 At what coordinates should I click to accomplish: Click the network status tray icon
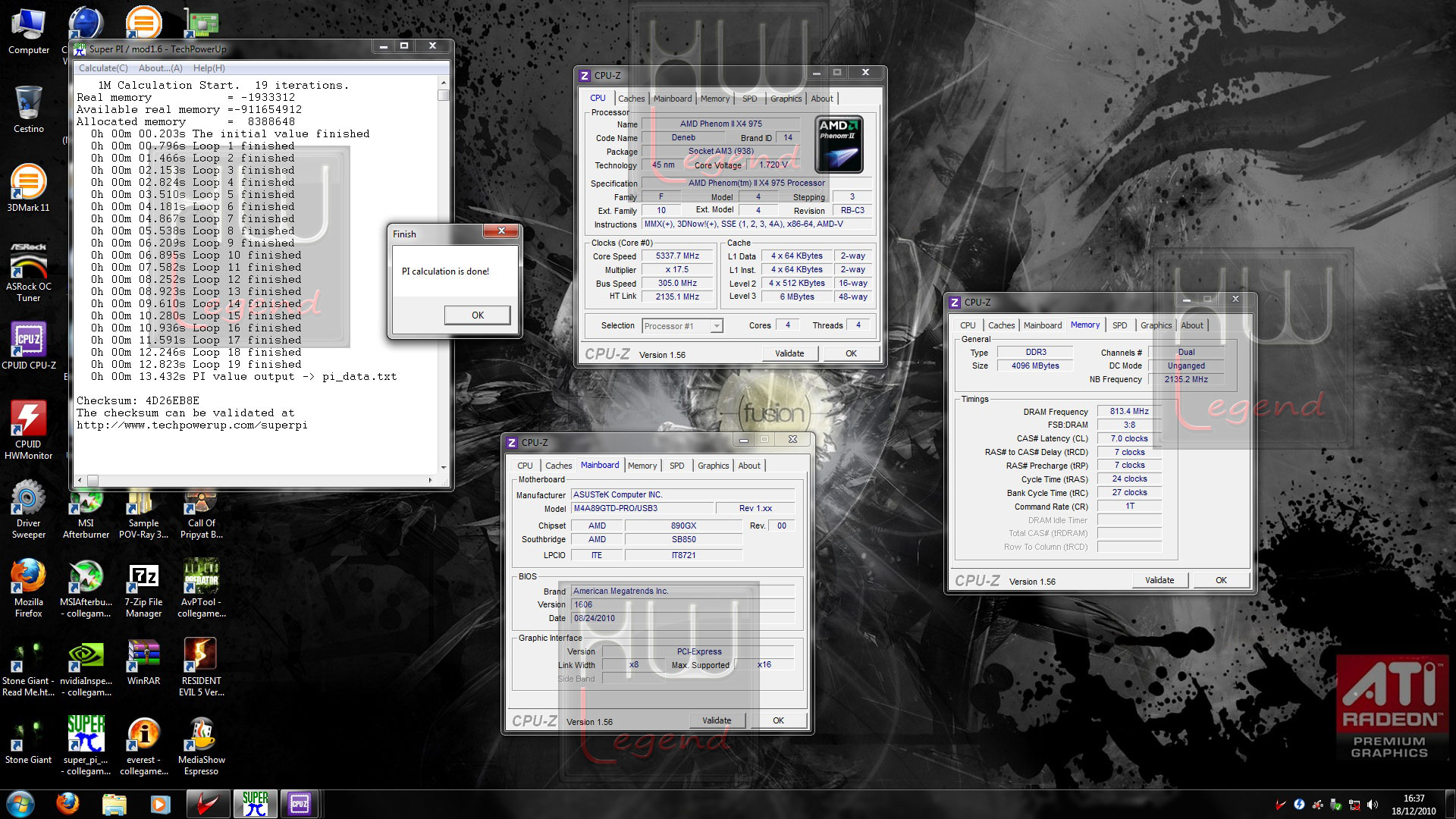coord(1354,805)
